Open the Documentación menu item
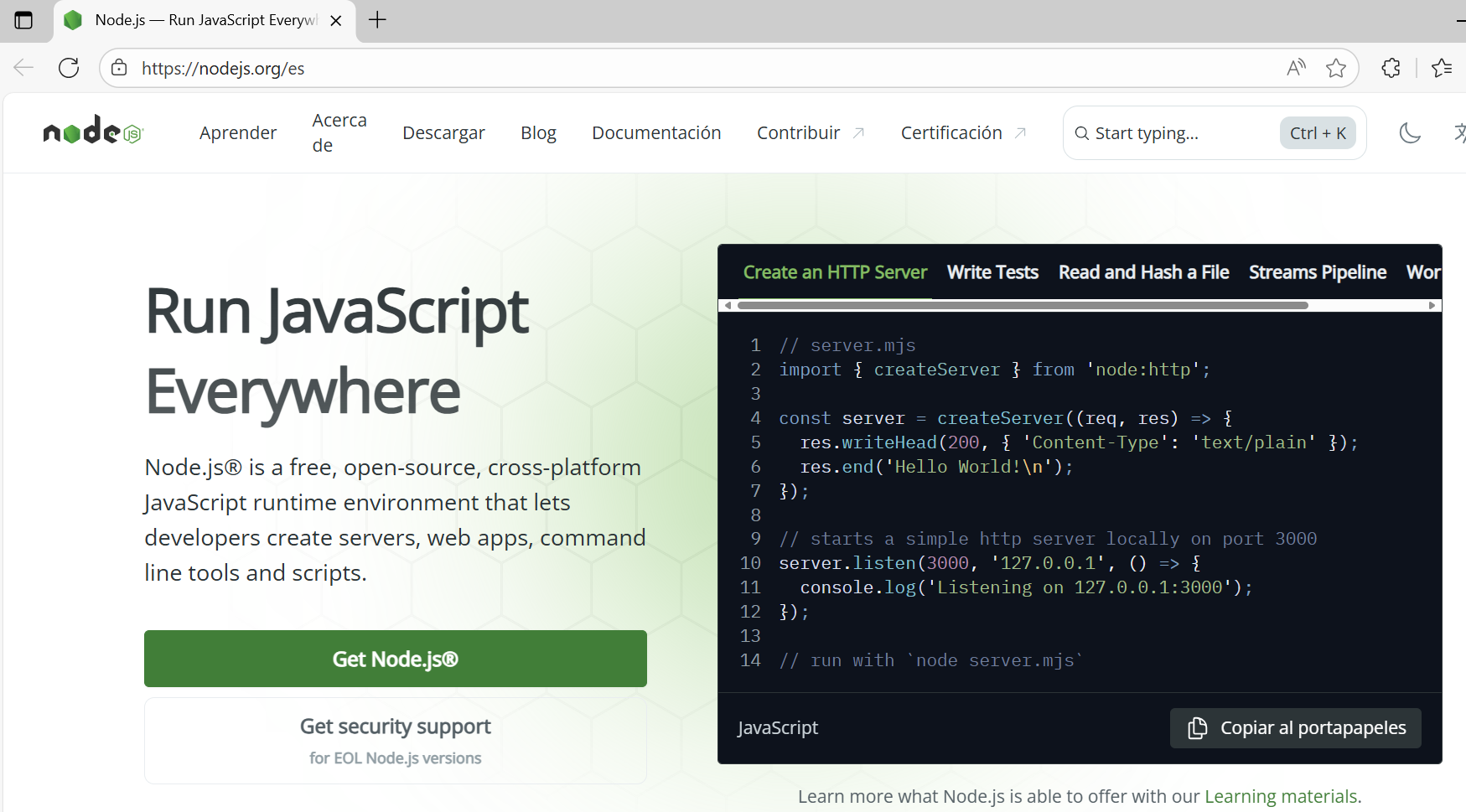This screenshot has width=1466, height=812. pyautogui.click(x=656, y=132)
